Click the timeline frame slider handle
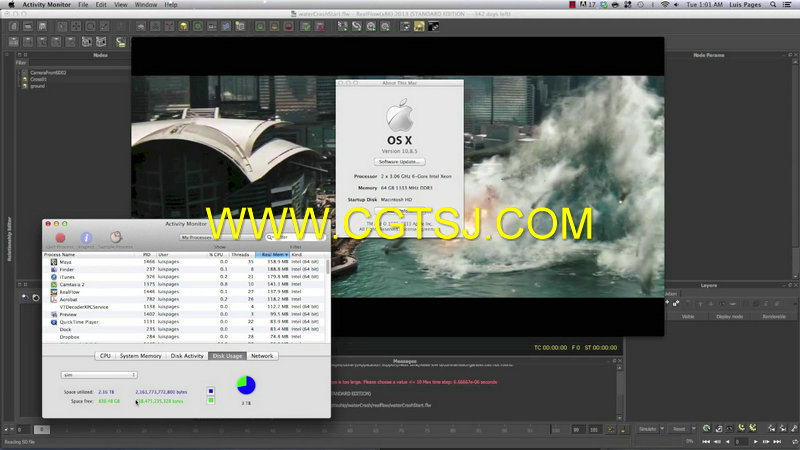This screenshot has height=450, width=800. point(42,430)
